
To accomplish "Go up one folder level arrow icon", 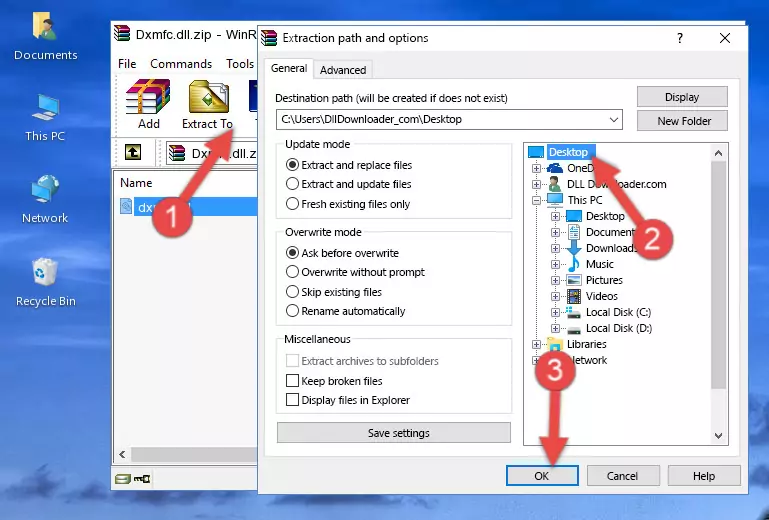I will point(133,153).
